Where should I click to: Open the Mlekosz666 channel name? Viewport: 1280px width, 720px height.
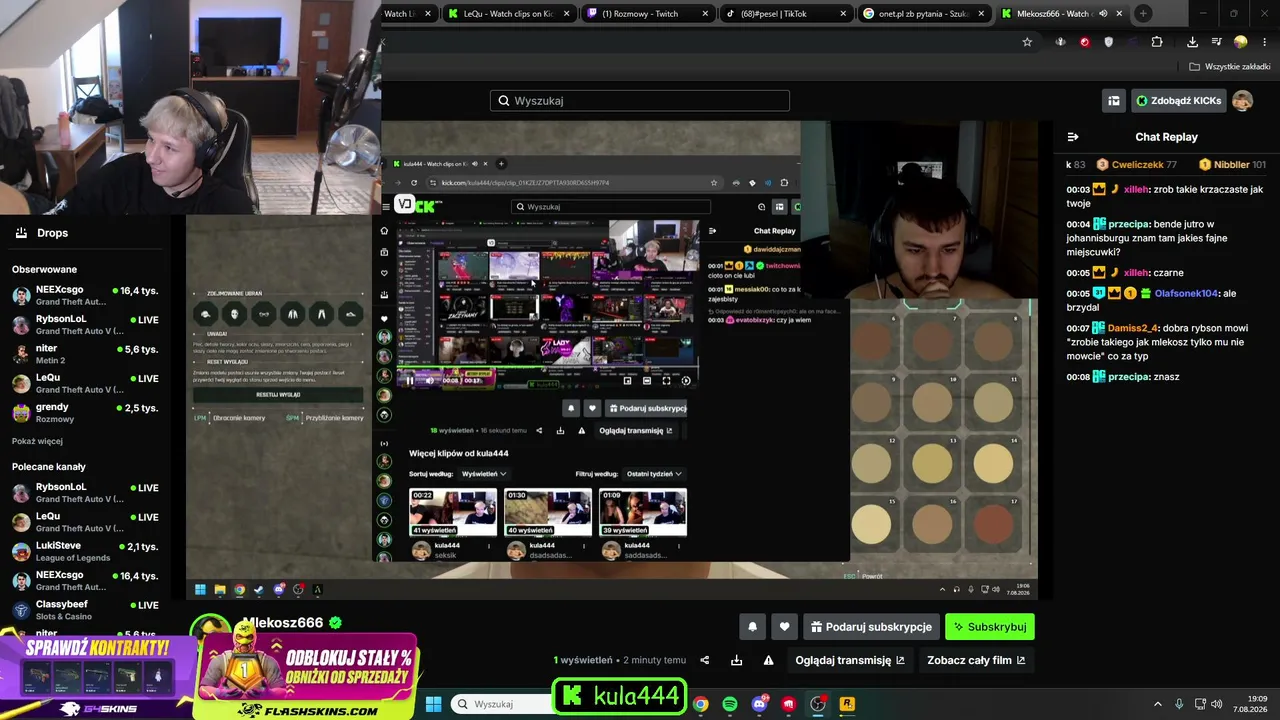(x=285, y=623)
